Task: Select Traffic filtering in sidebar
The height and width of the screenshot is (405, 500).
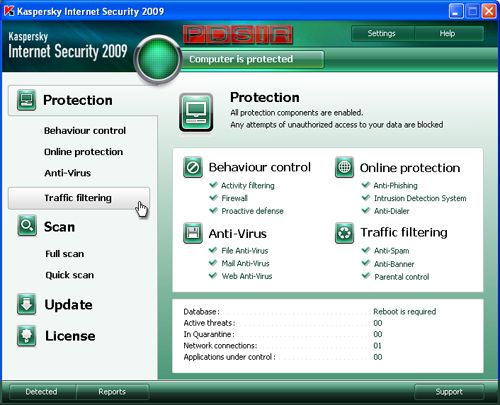Action: click(x=79, y=198)
